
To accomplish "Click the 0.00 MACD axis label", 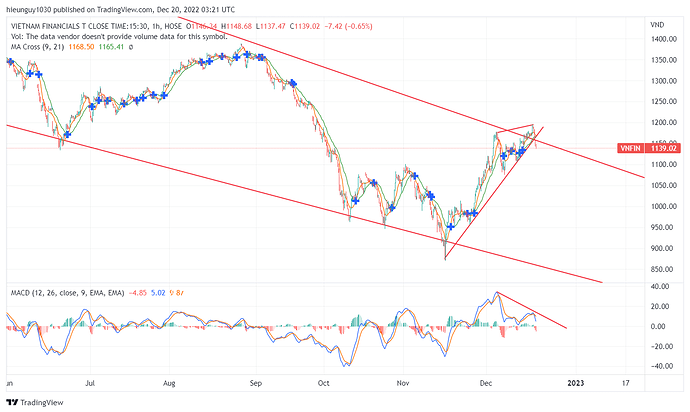I will tap(659, 326).
